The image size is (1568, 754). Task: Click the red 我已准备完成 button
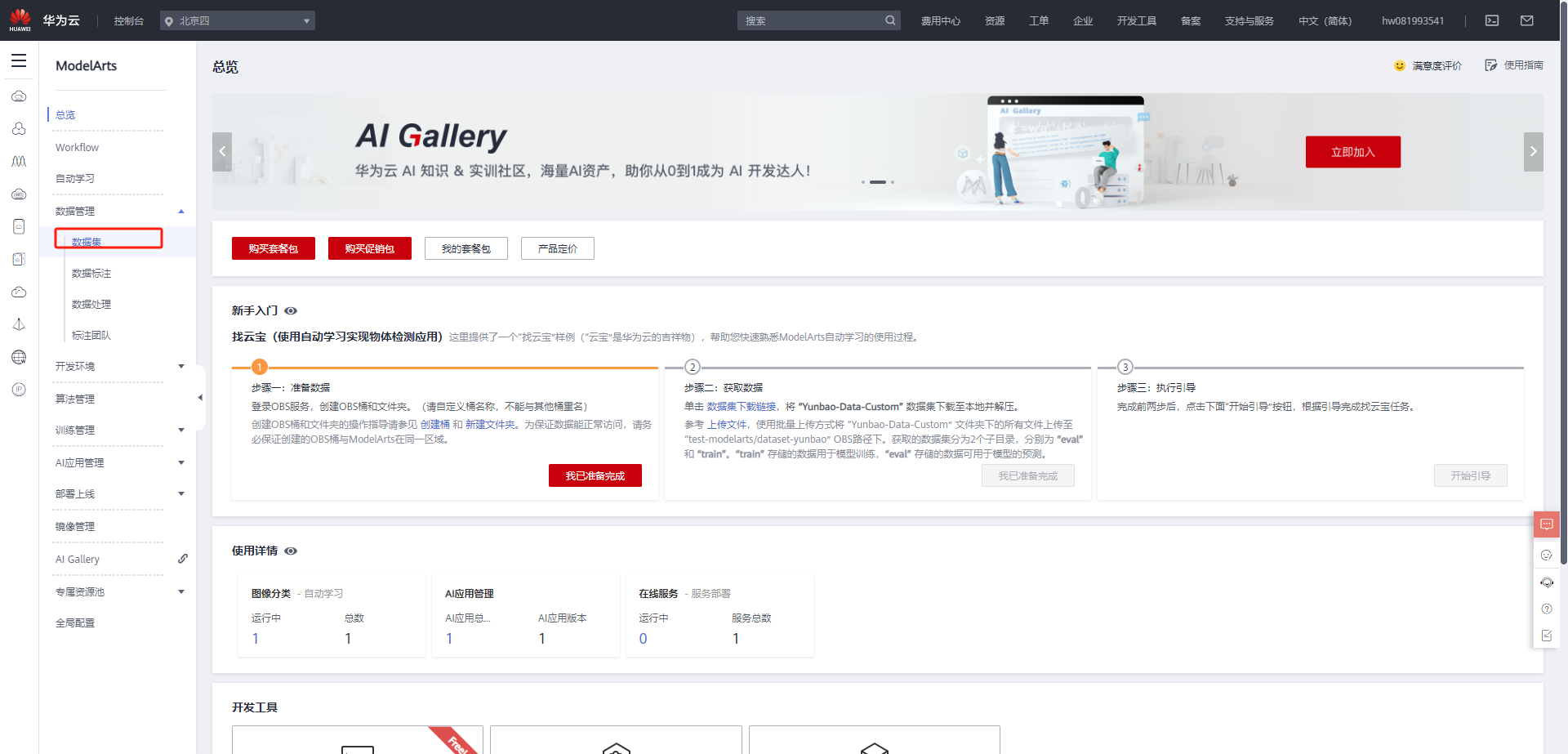coord(595,475)
